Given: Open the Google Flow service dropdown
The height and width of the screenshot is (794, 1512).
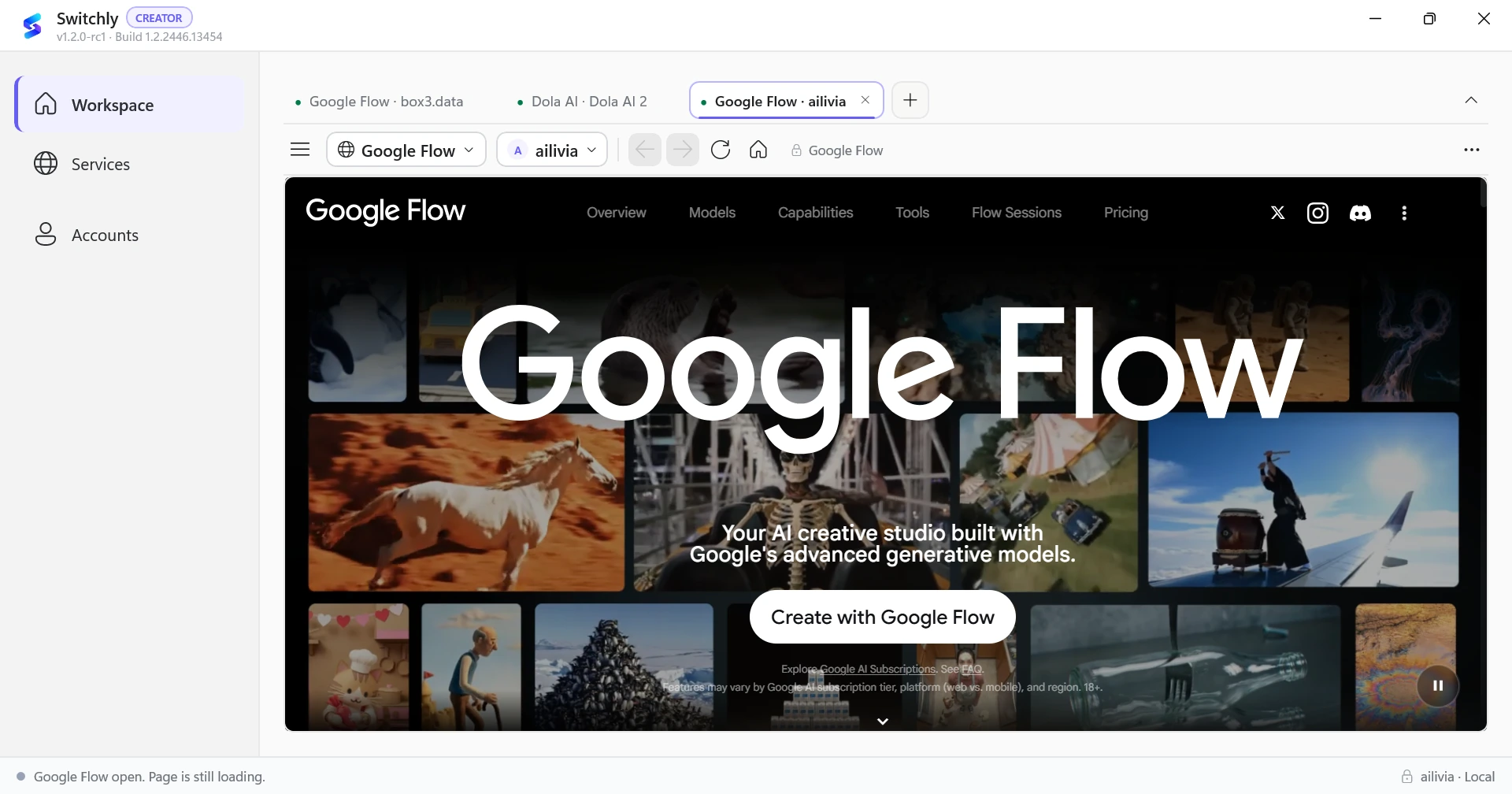Looking at the screenshot, I should pyautogui.click(x=406, y=150).
